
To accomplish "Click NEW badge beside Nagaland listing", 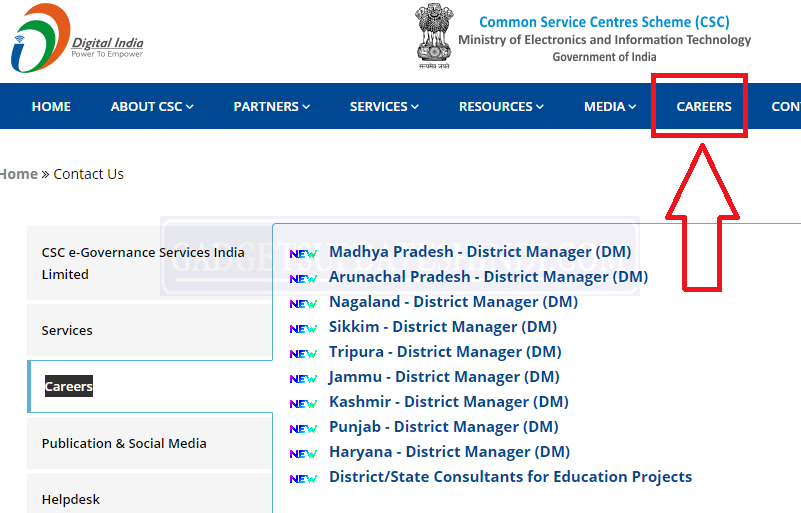I will click(x=303, y=304).
